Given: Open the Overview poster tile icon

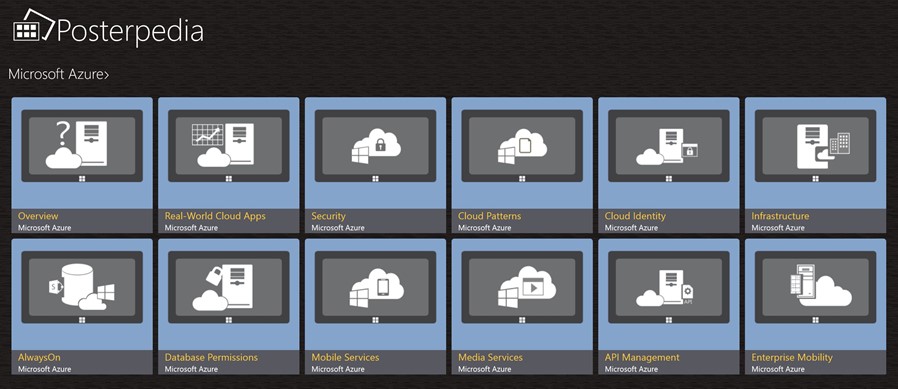Looking at the screenshot, I should click(x=76, y=145).
